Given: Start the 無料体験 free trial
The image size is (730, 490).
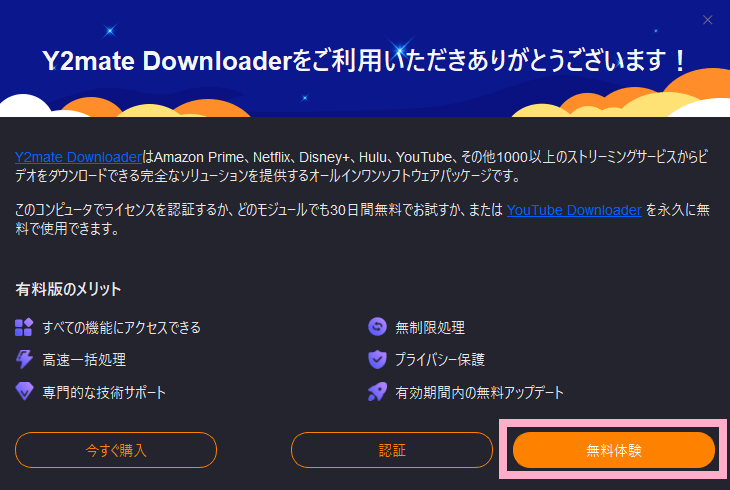Looking at the screenshot, I should tap(614, 450).
